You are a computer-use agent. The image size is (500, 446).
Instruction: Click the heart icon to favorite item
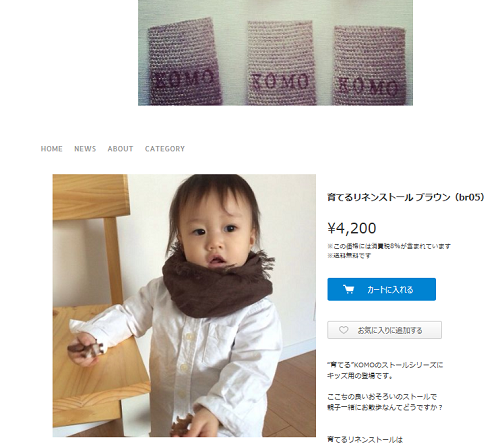click(343, 330)
